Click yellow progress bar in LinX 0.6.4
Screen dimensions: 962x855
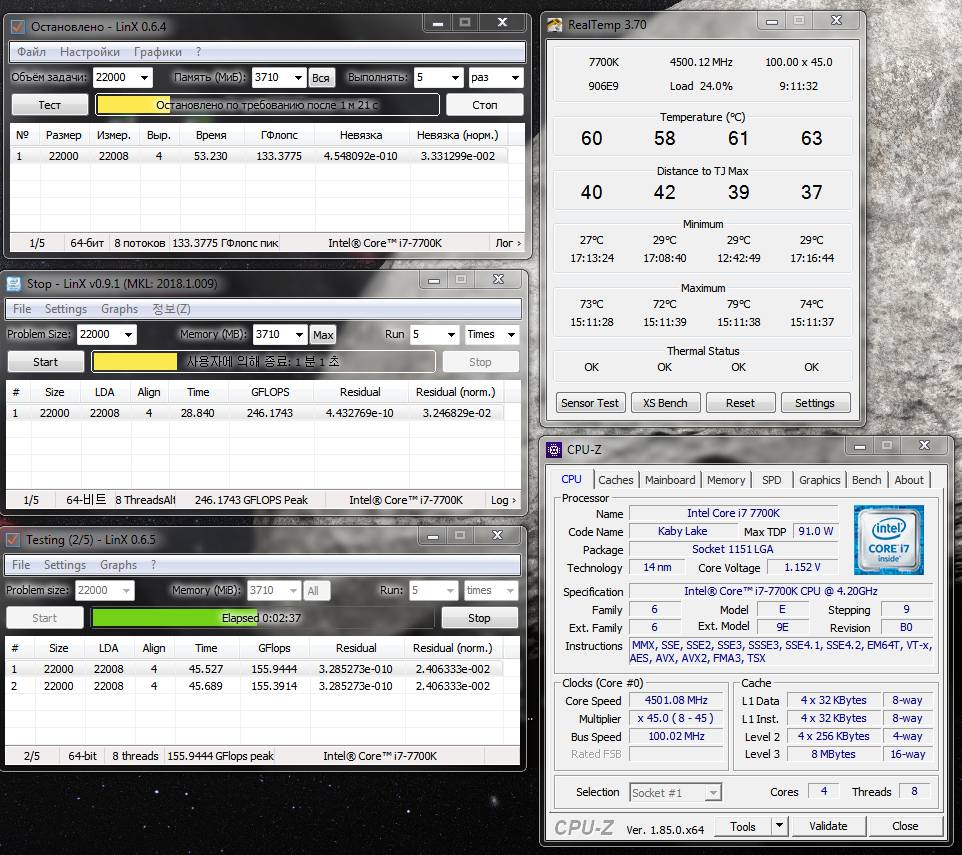[267, 105]
